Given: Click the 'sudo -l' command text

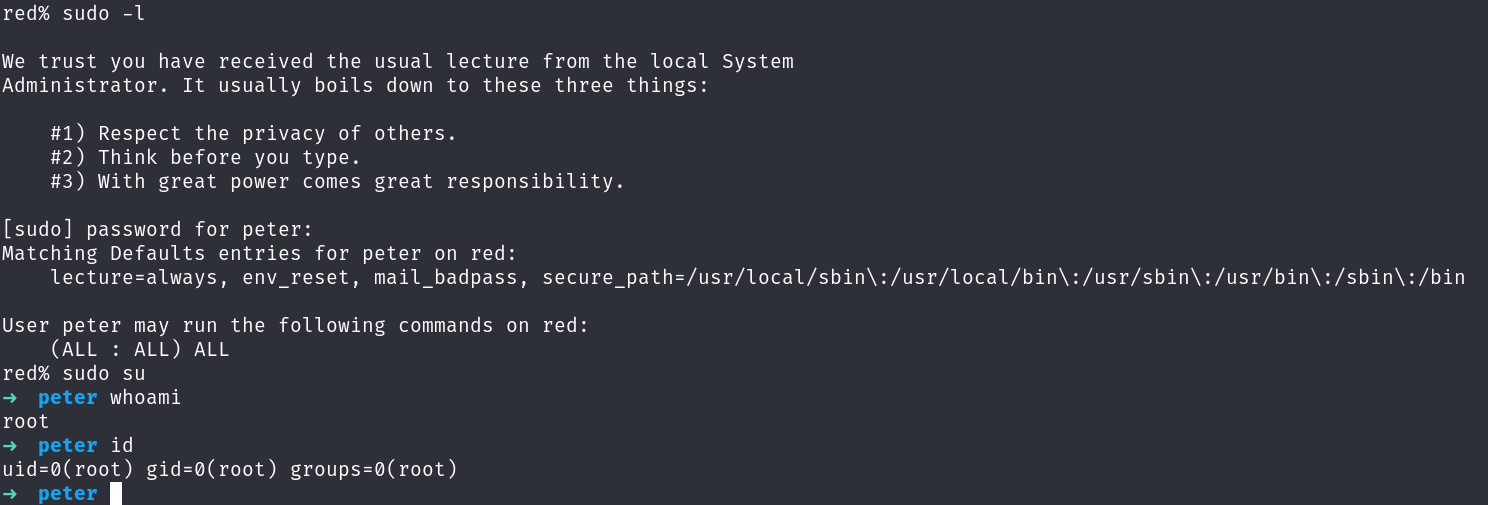Looking at the screenshot, I should pyautogui.click(x=104, y=14).
